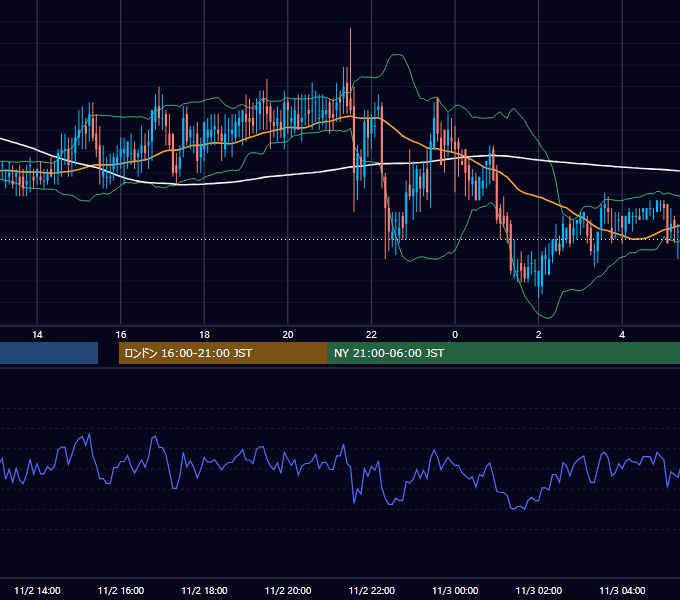Click the 11/3 00:00 date label
This screenshot has height=600, width=680.
tap(455, 590)
